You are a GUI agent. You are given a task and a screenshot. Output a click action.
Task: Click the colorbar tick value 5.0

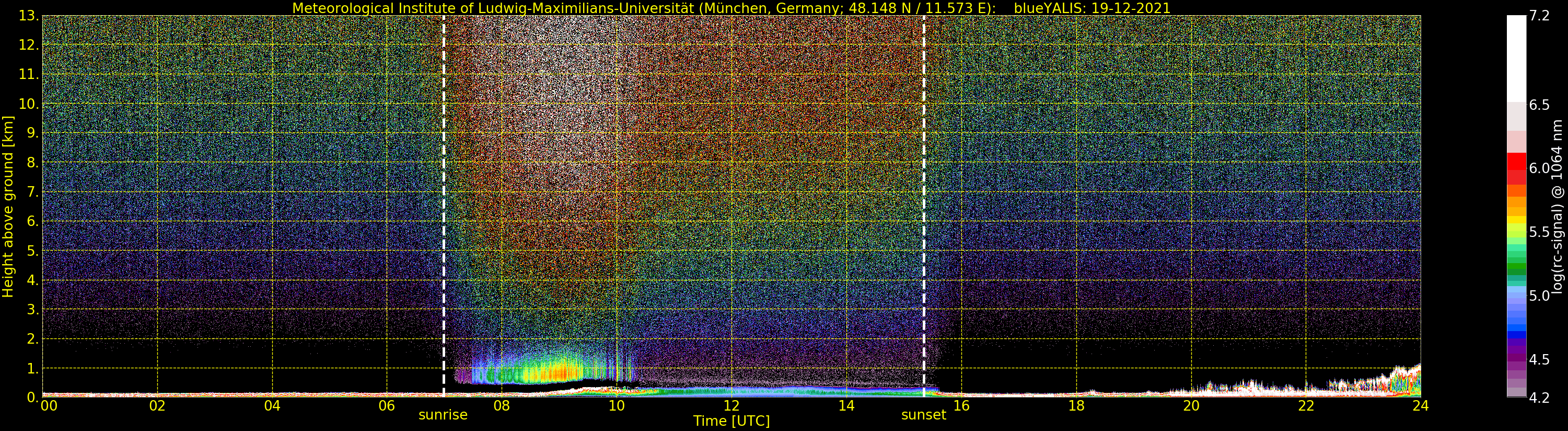(1539, 296)
